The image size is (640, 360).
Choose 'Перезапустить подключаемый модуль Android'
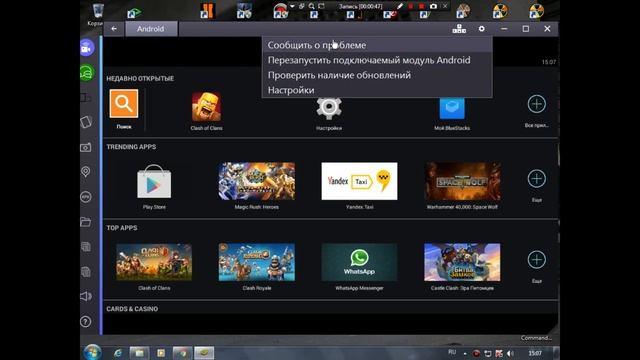[377, 60]
